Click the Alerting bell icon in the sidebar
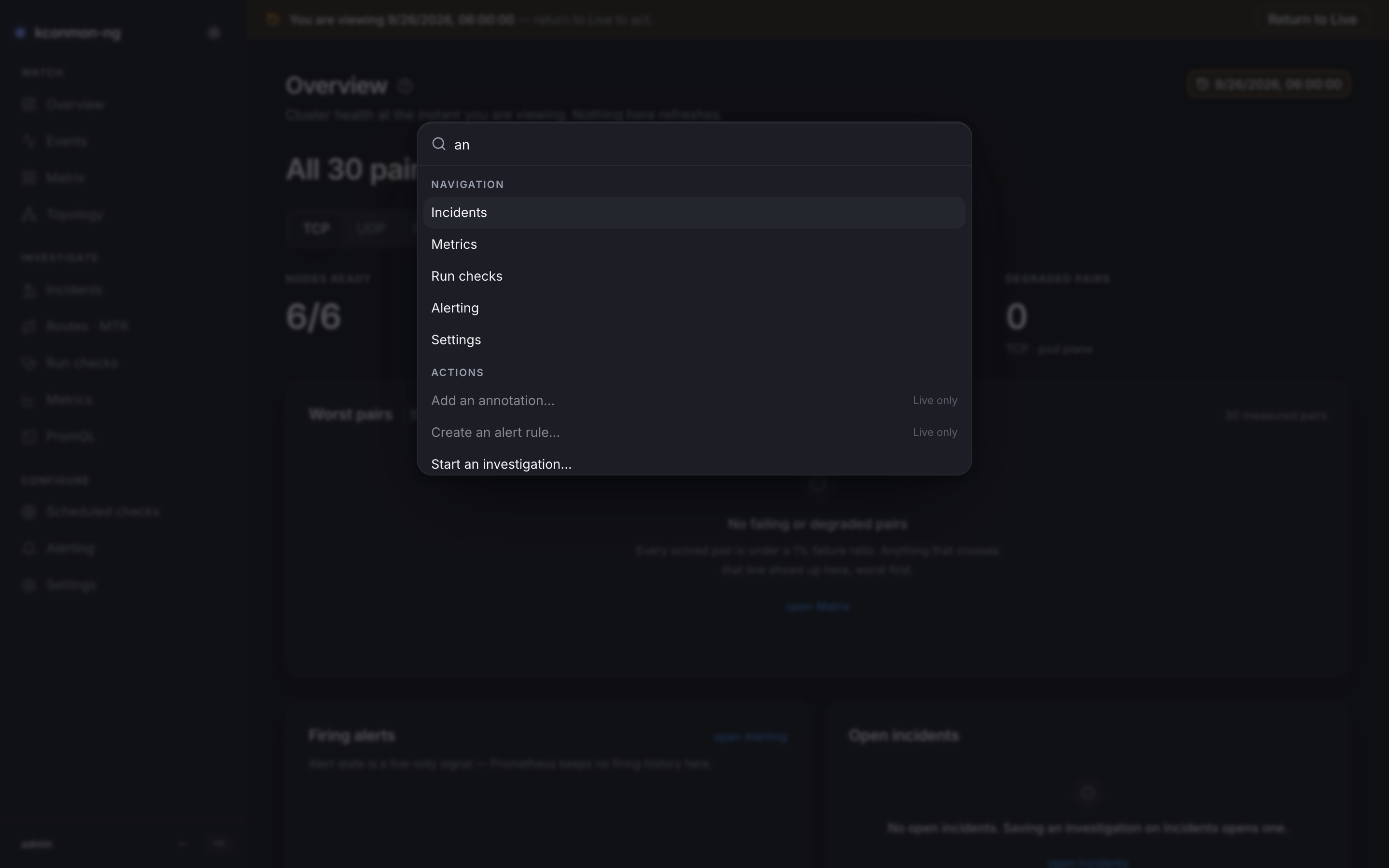The image size is (1389, 868). pos(29,548)
